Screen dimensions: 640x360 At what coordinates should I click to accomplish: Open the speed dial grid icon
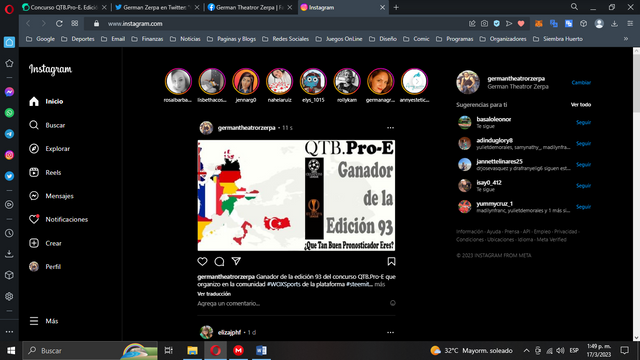[x=75, y=24]
